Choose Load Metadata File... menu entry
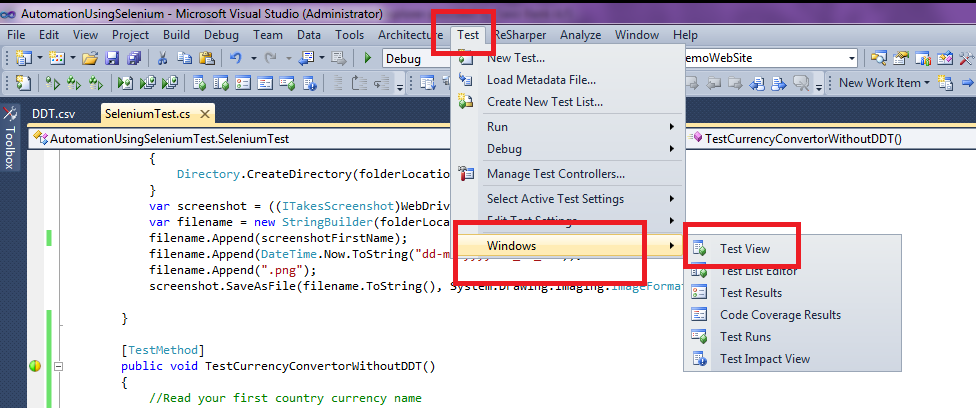Image resolution: width=976 pixels, height=409 pixels. (x=566, y=80)
